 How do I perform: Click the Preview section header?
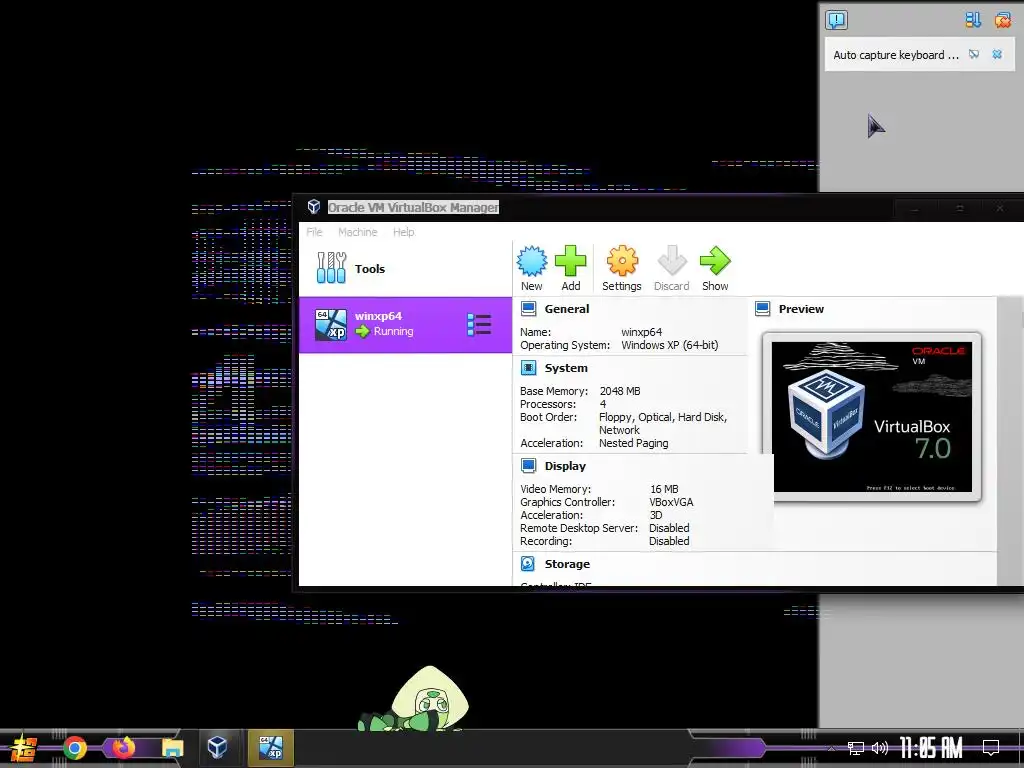click(x=801, y=309)
